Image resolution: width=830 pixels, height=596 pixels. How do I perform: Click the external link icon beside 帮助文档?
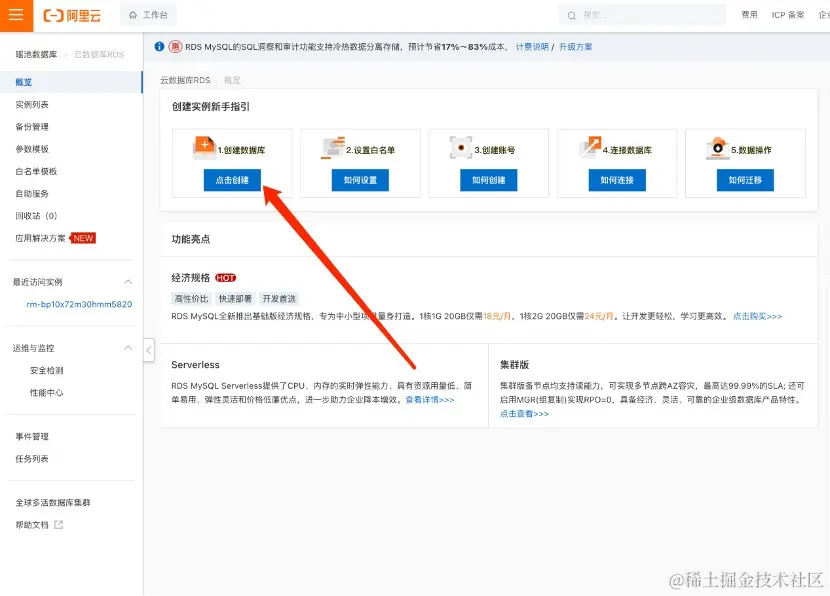[x=59, y=525]
